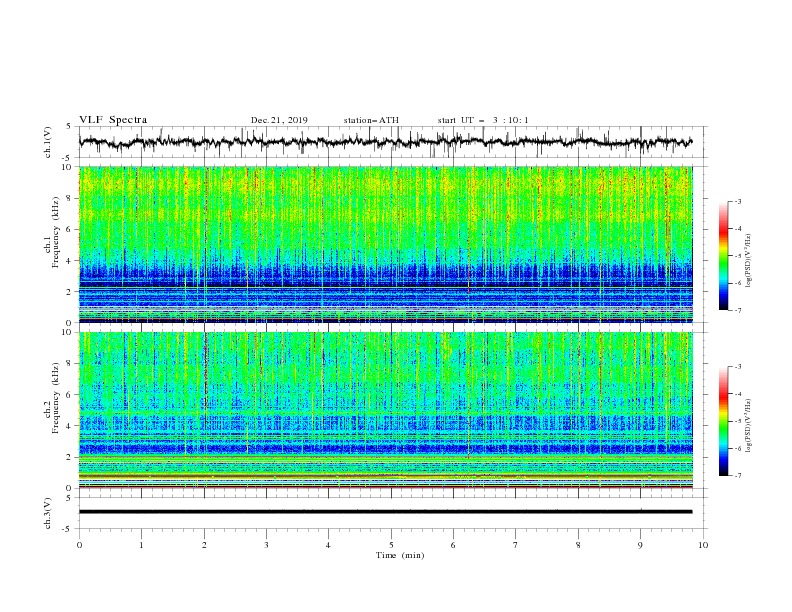Click the 'Time (min)' axis label
Screen dimensions: 792x612
(x=400, y=555)
